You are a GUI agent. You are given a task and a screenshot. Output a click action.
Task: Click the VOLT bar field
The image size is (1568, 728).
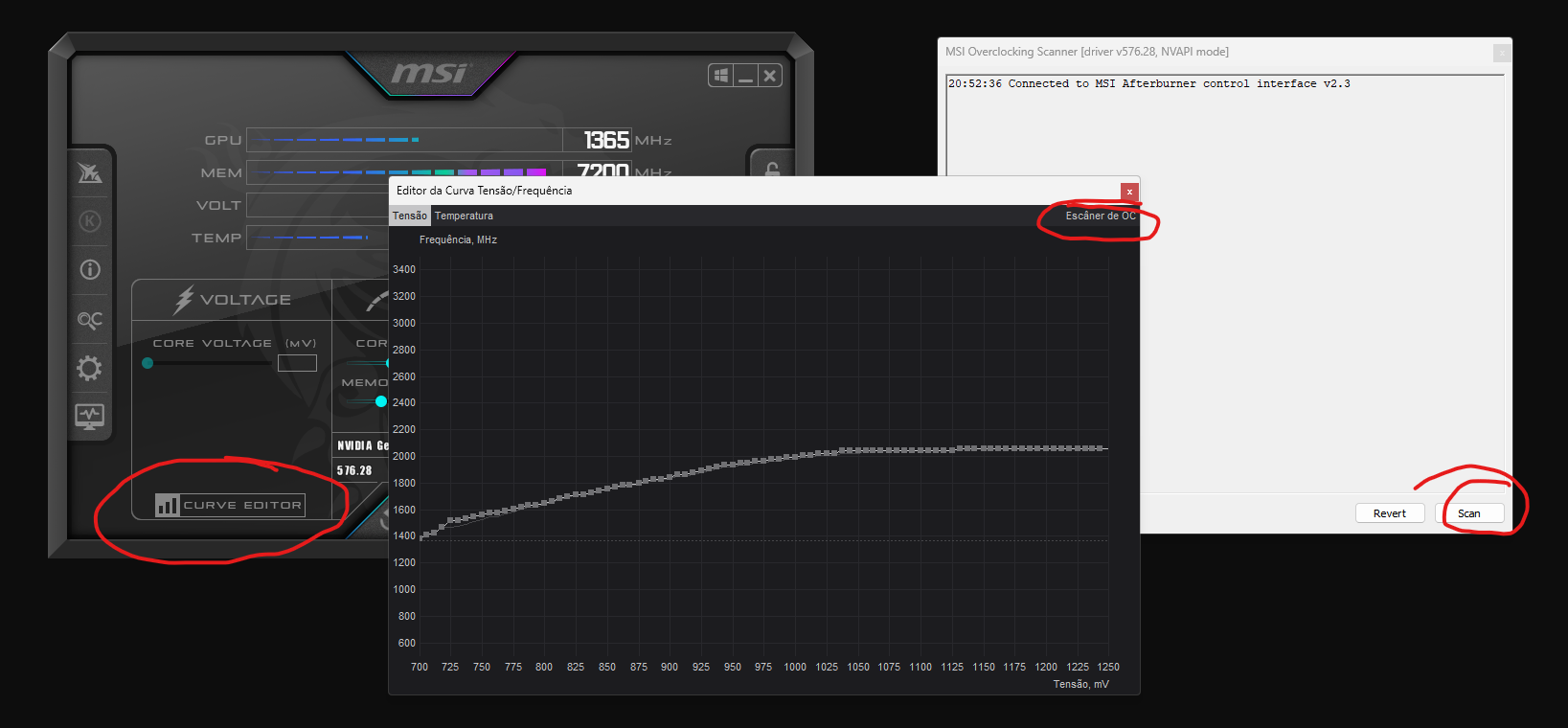318,205
